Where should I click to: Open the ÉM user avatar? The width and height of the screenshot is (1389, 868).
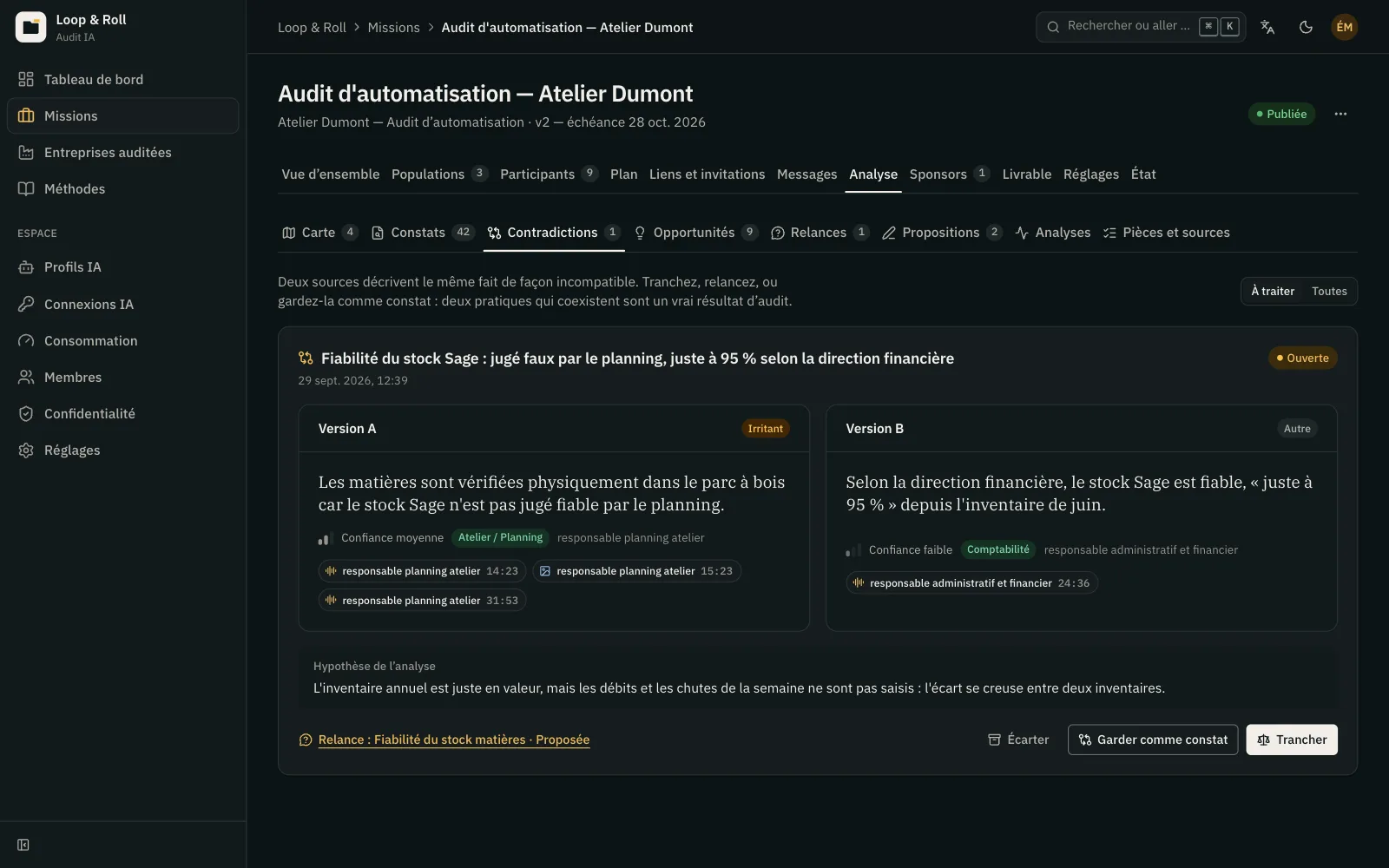pyautogui.click(x=1344, y=27)
